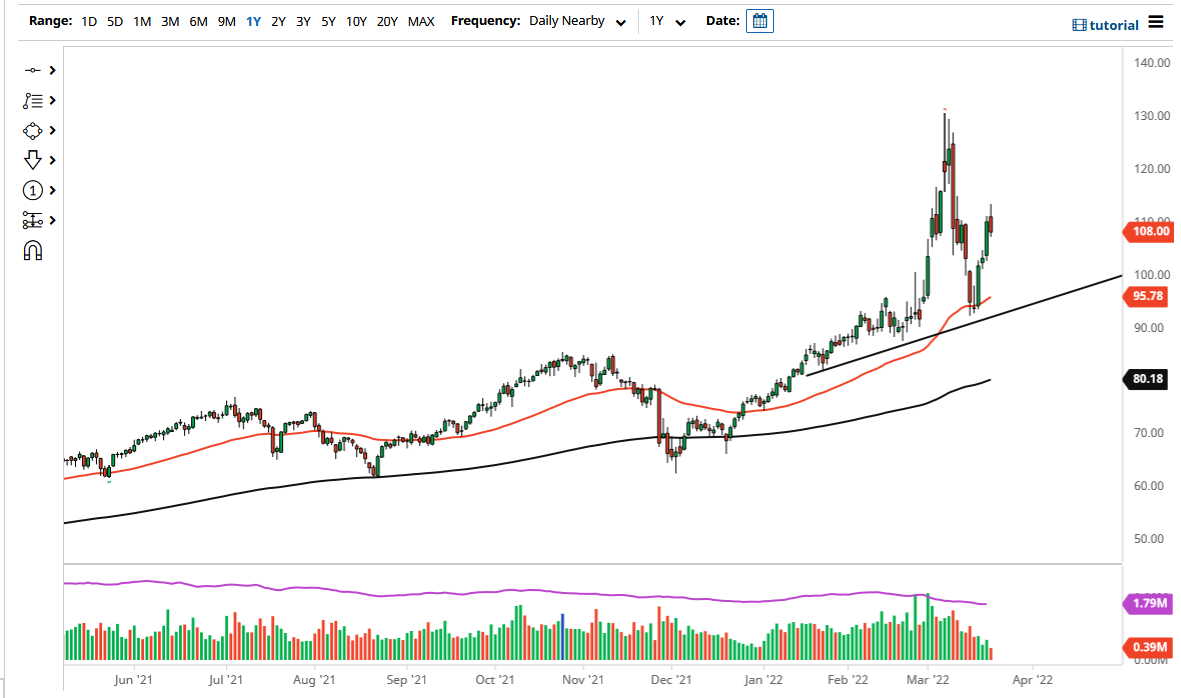Open the annotation list tool
This screenshot has height=698, width=1181.
(32, 100)
